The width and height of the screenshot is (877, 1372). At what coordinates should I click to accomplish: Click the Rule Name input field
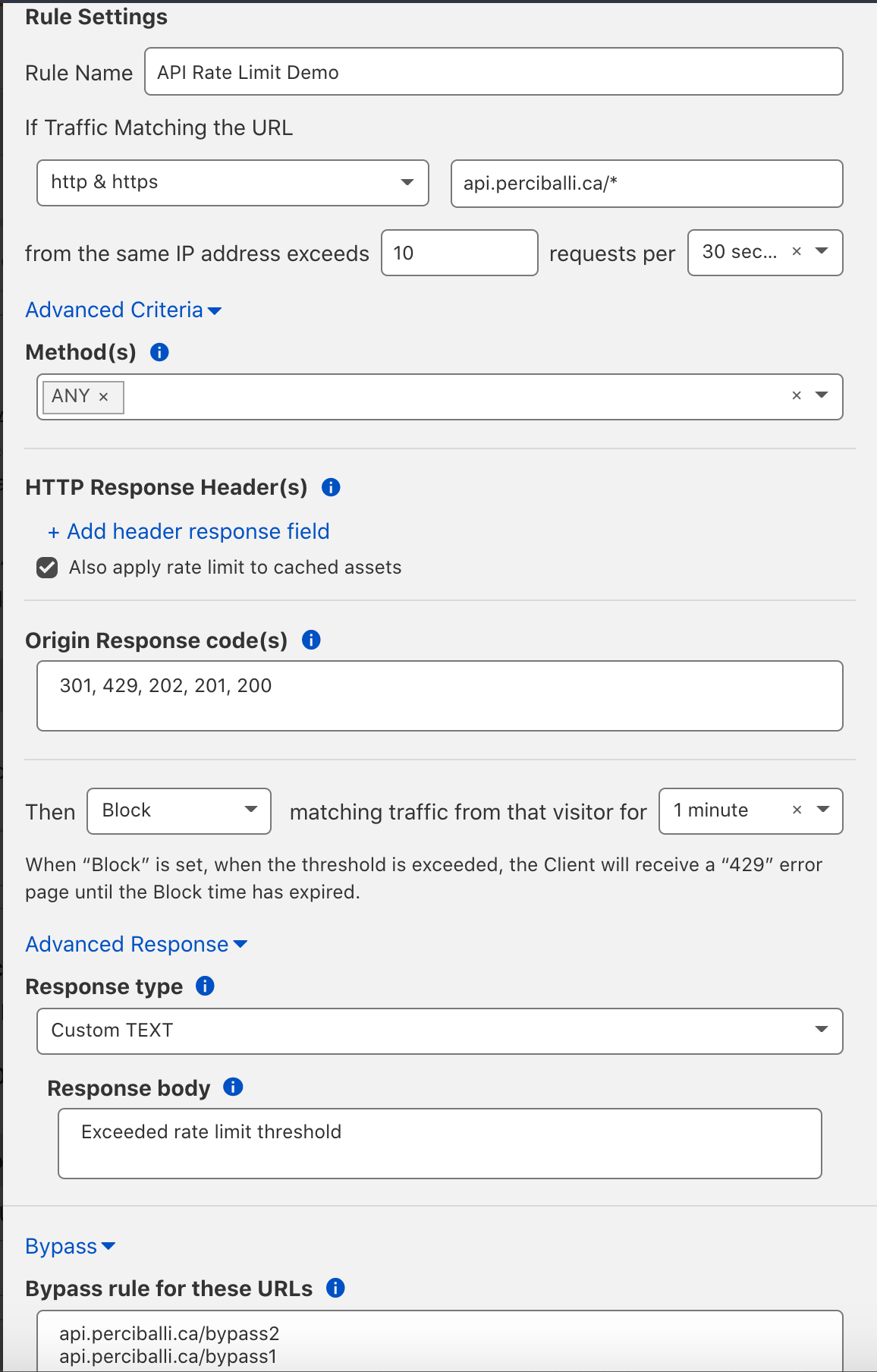pyautogui.click(x=493, y=72)
